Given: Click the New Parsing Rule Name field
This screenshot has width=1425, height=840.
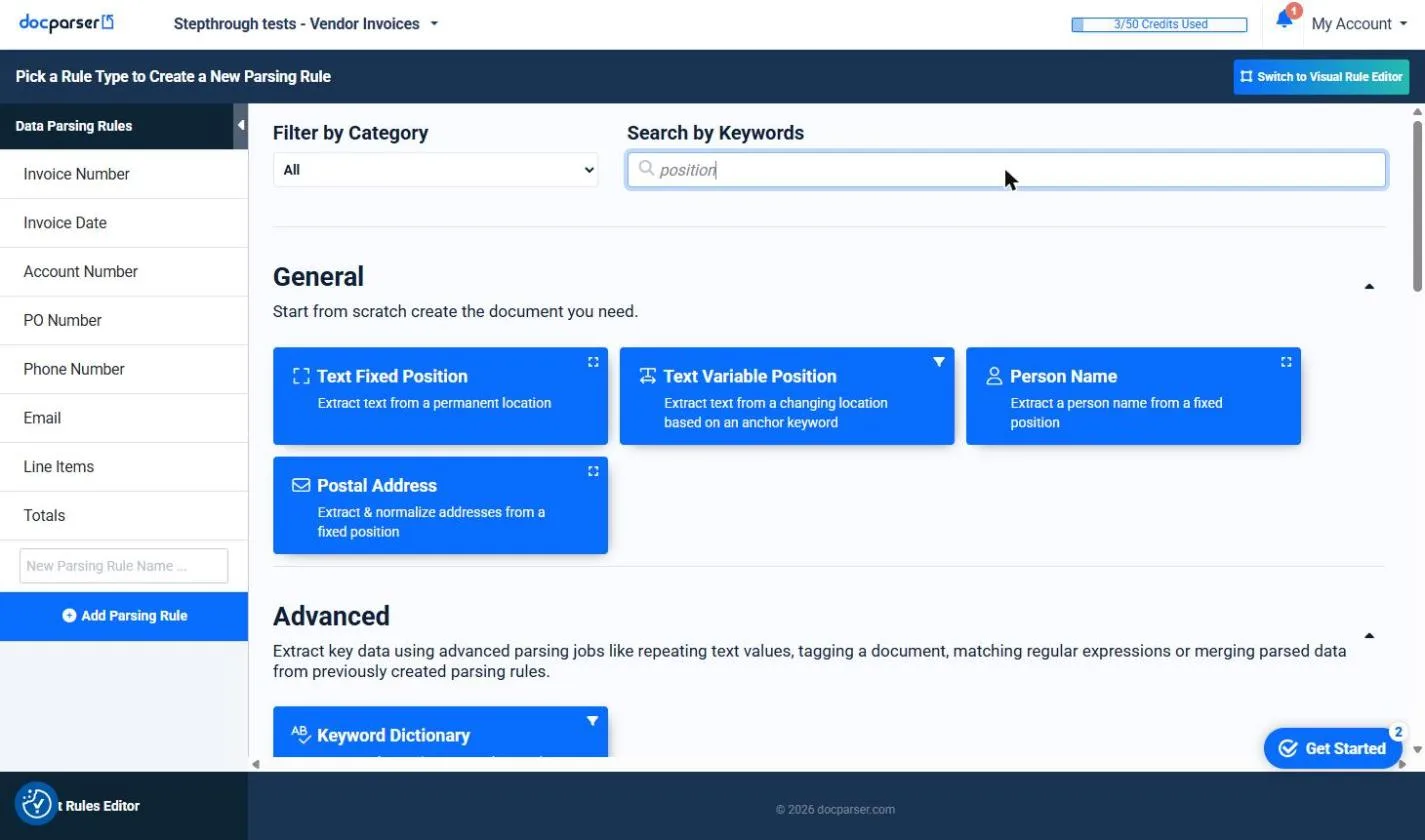Looking at the screenshot, I should point(124,566).
